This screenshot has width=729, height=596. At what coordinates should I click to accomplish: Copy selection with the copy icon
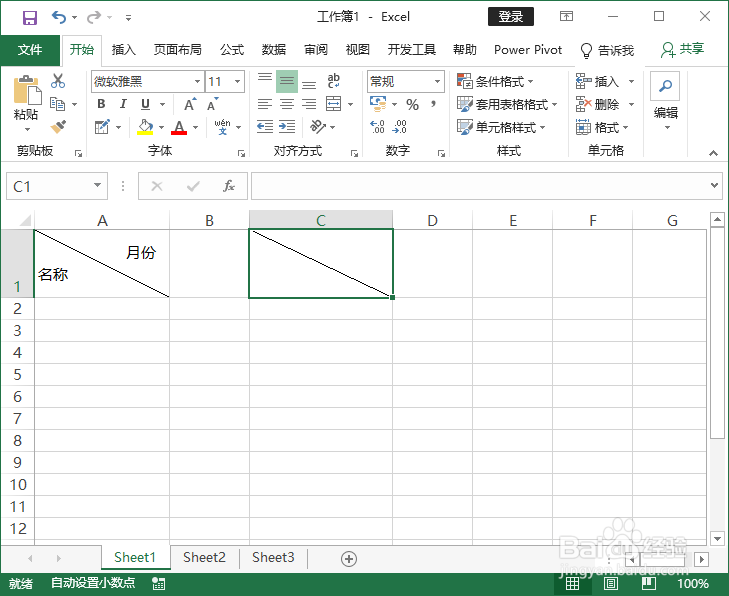coord(58,104)
